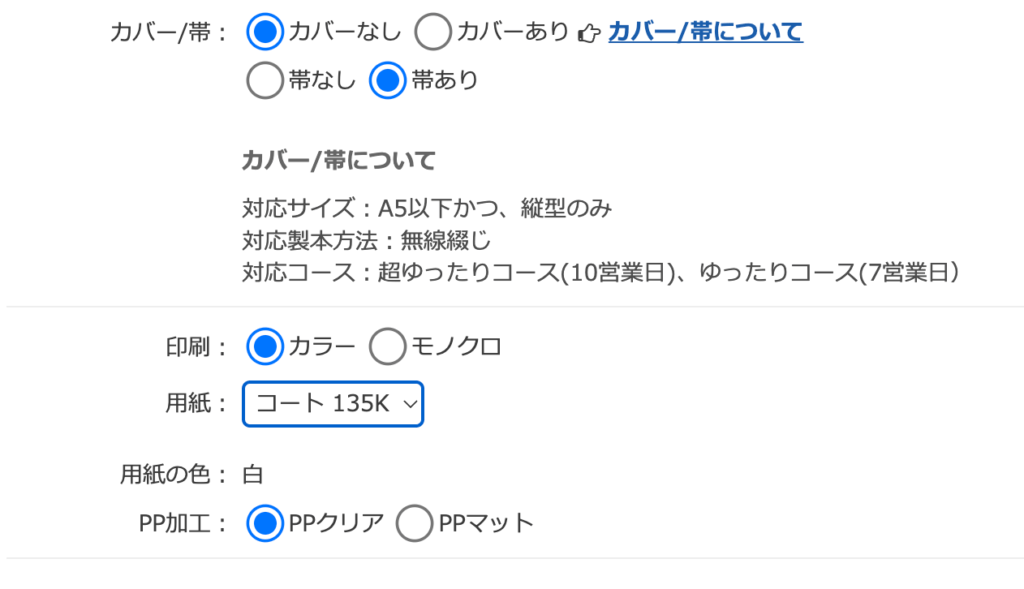
Task: Click the pointing hand icon beside the link
Action: (589, 33)
